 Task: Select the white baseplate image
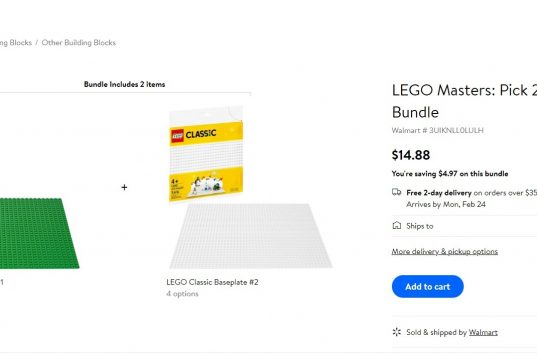[251, 236]
